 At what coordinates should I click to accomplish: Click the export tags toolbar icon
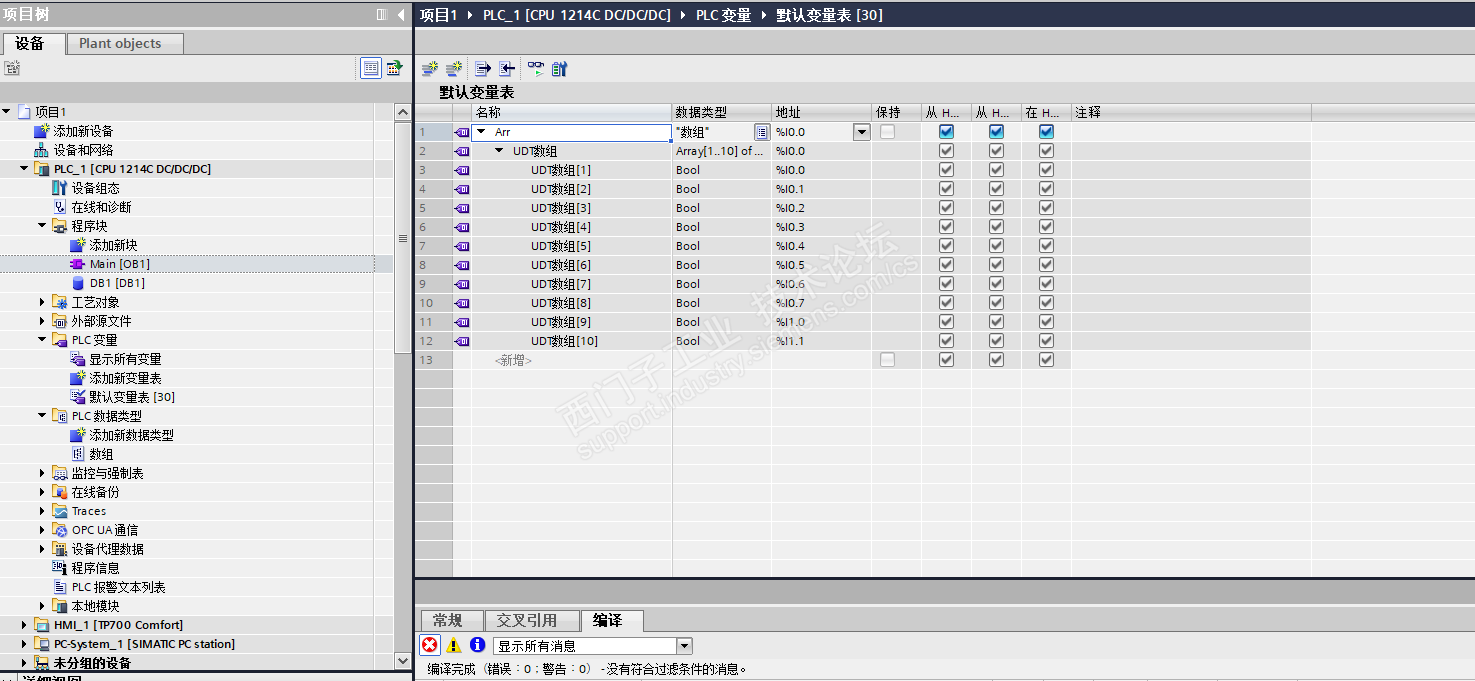[483, 69]
